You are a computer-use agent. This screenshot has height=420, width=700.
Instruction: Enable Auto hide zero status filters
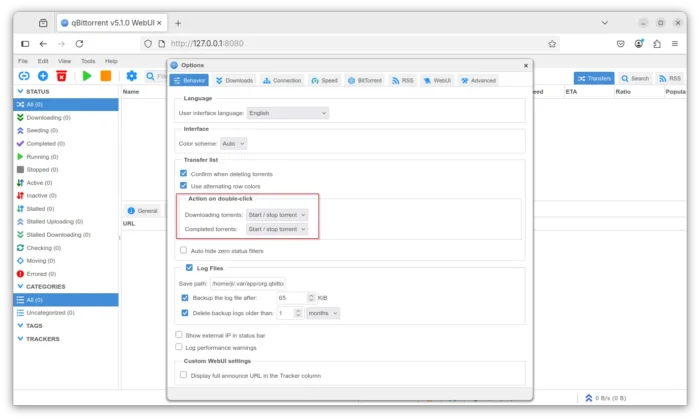(x=183, y=250)
